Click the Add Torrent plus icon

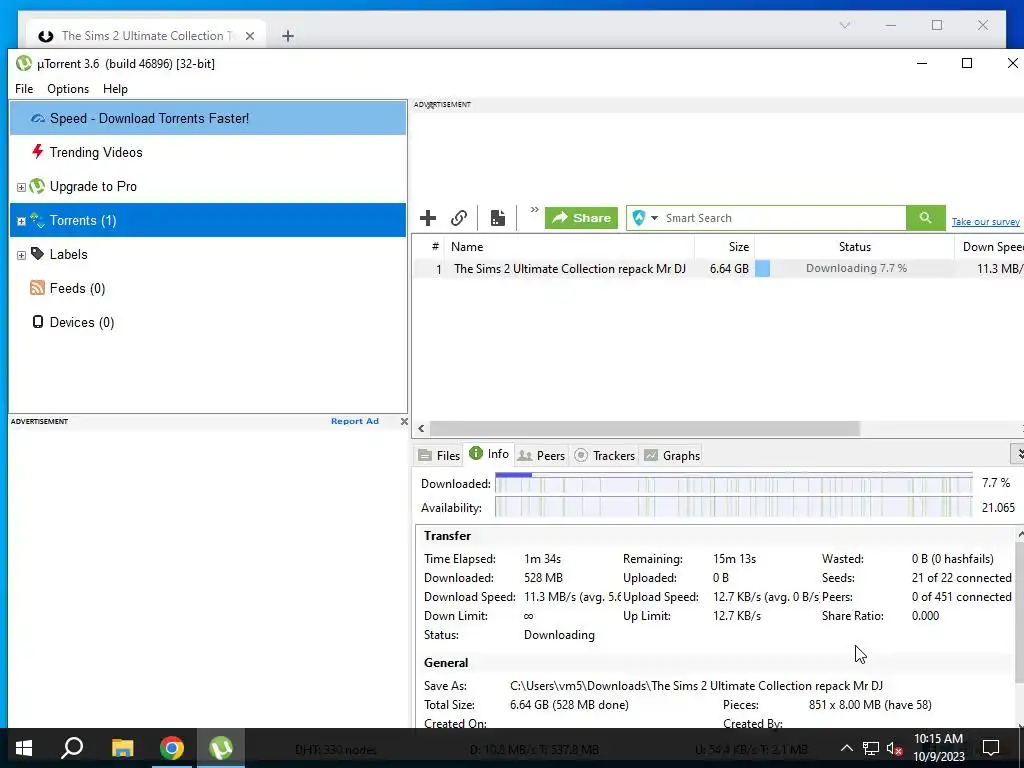[428, 217]
